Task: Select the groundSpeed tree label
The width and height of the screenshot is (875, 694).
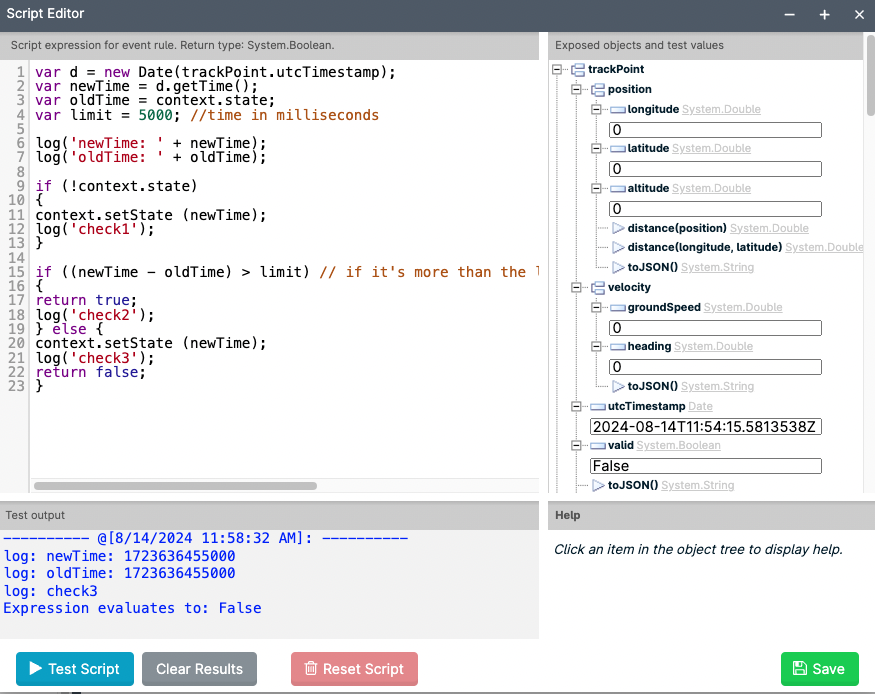Action: [x=664, y=307]
